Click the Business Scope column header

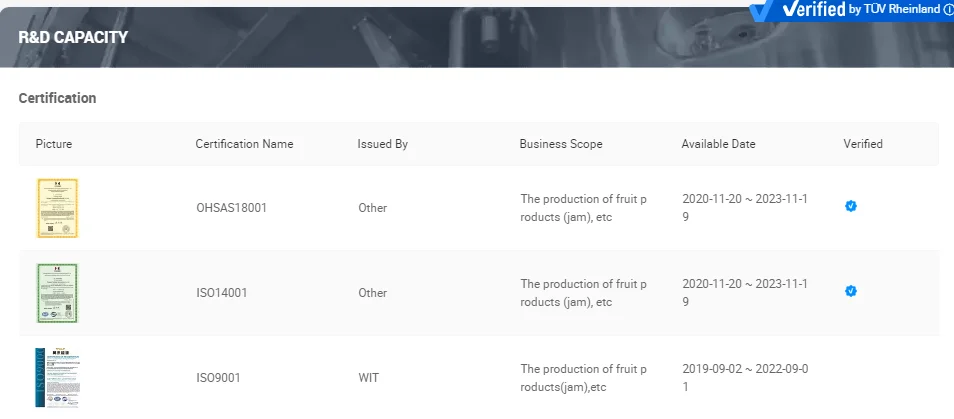point(560,144)
